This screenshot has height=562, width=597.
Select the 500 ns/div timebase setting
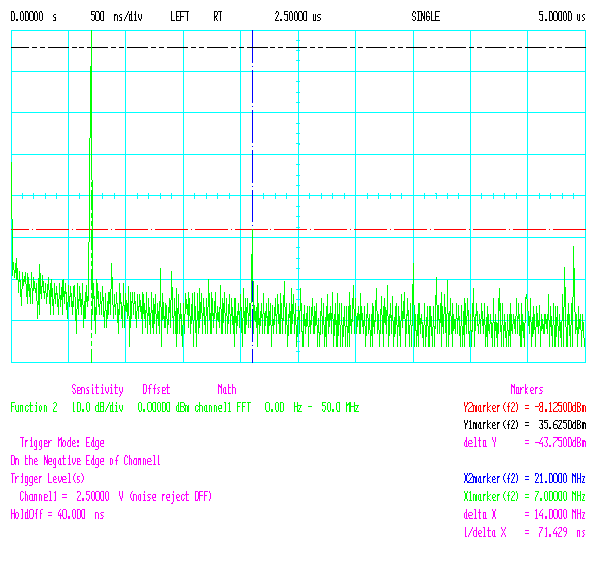[117, 17]
